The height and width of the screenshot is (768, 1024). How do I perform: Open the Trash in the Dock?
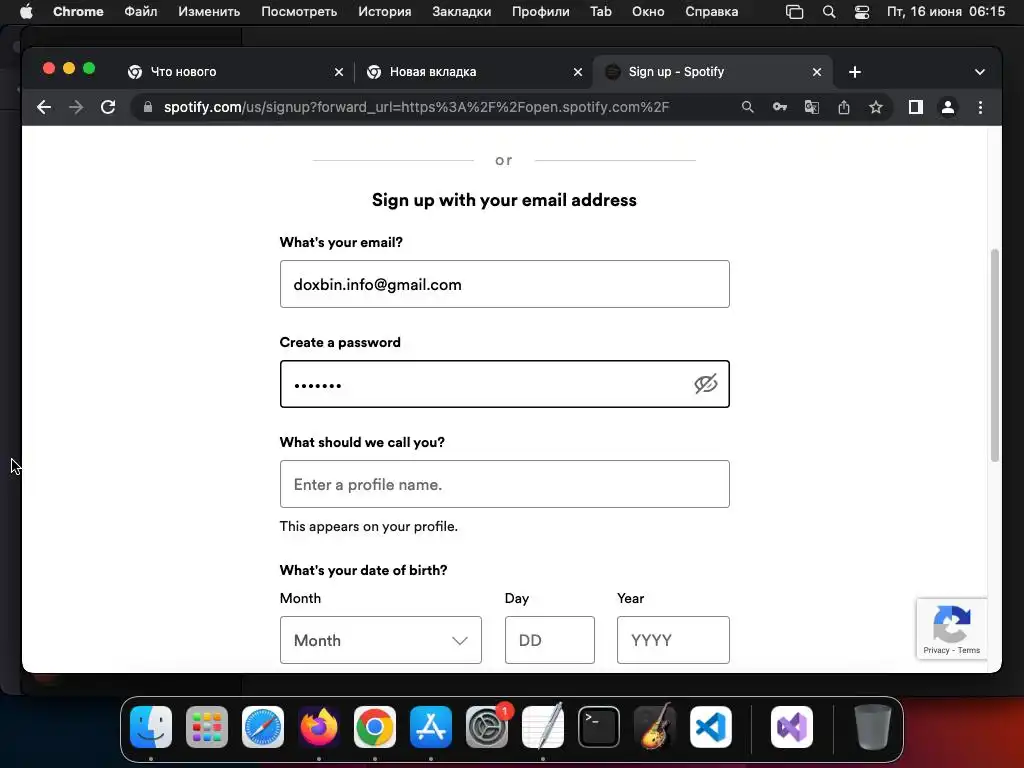click(872, 727)
